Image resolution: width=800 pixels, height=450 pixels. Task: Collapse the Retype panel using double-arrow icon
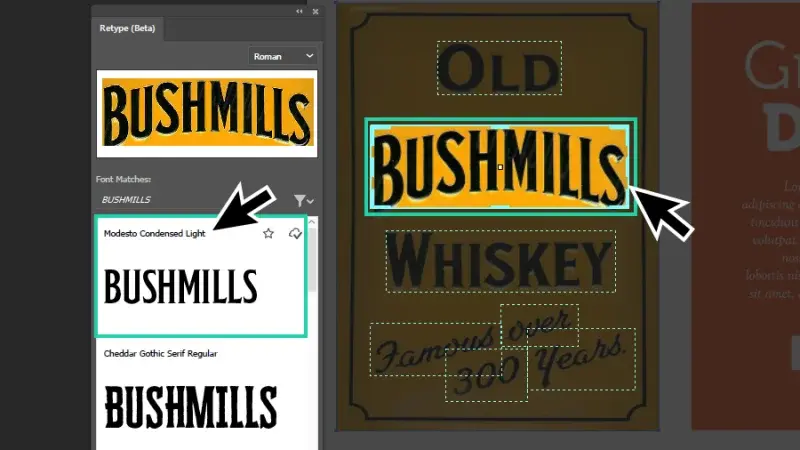tap(299, 11)
